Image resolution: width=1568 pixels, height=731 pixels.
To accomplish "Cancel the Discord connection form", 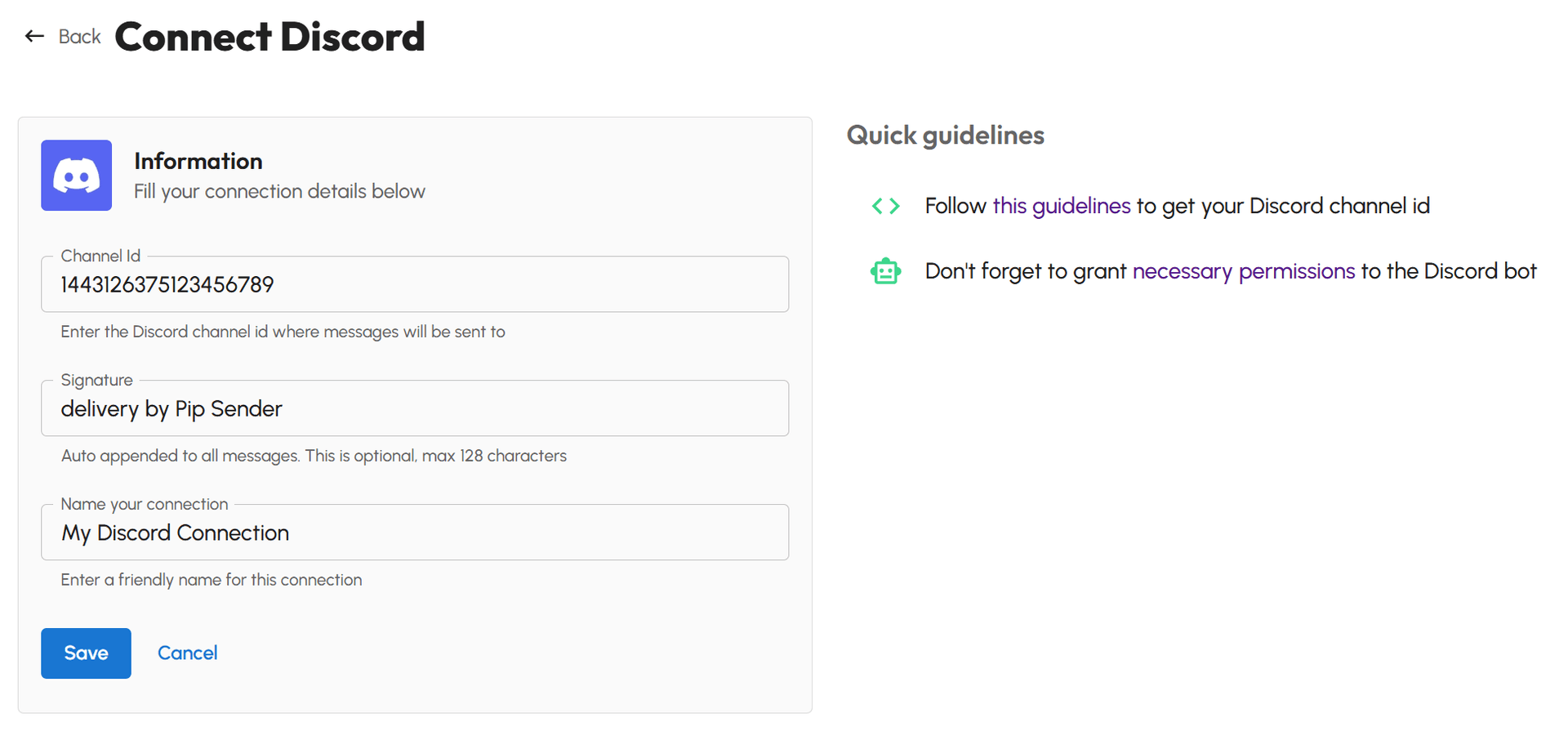I will pos(187,653).
